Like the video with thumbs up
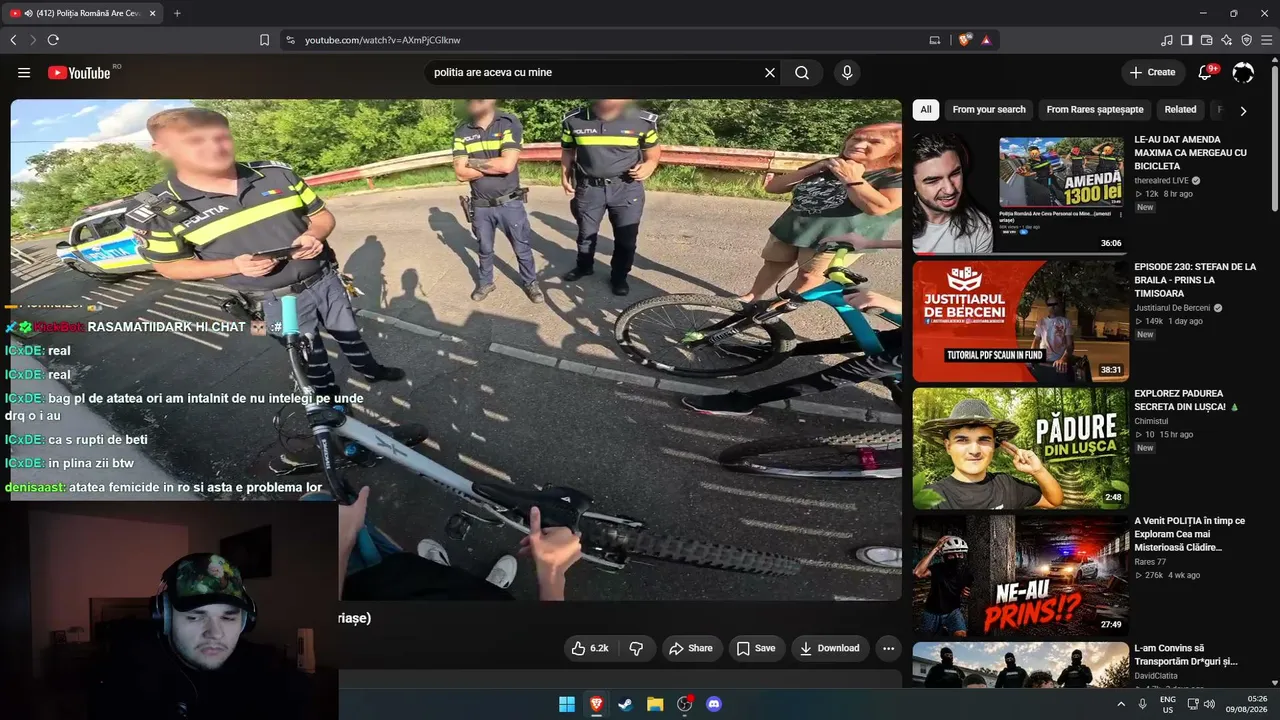This screenshot has width=1280, height=720. click(x=589, y=648)
